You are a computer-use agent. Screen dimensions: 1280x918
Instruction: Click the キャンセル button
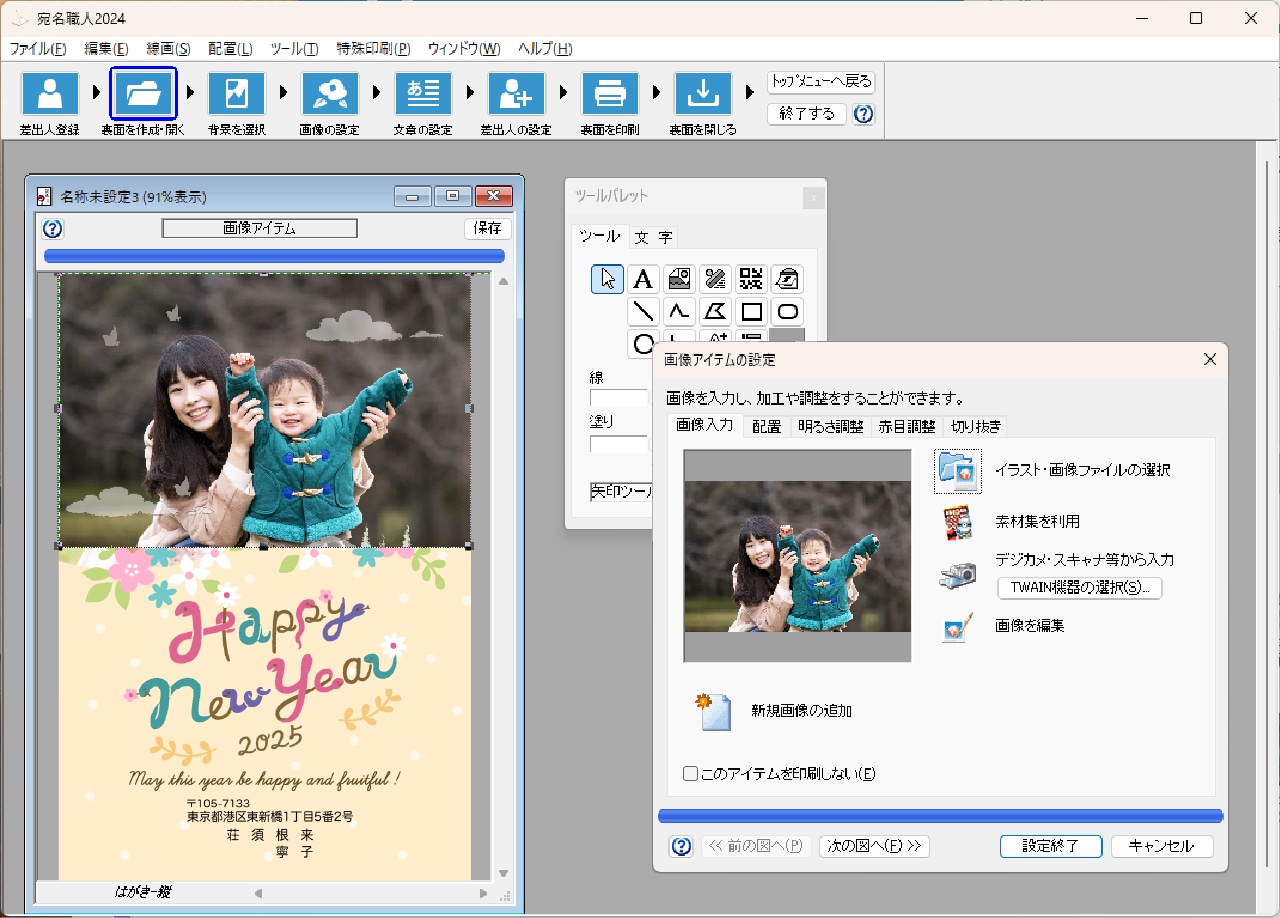(x=1162, y=846)
